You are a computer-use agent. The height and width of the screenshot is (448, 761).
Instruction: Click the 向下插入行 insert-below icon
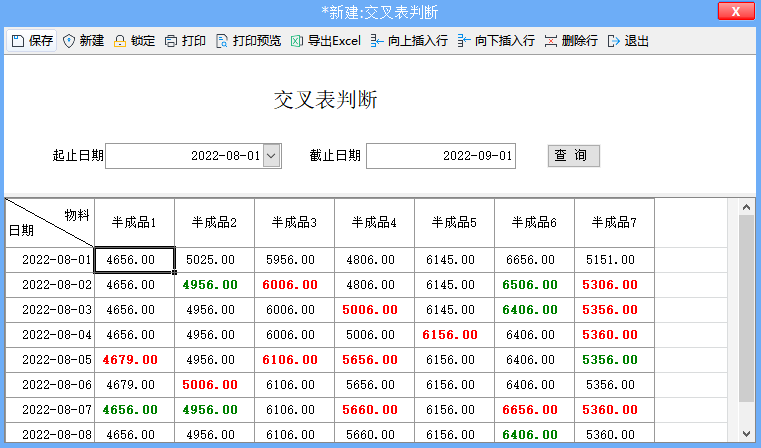(463, 41)
